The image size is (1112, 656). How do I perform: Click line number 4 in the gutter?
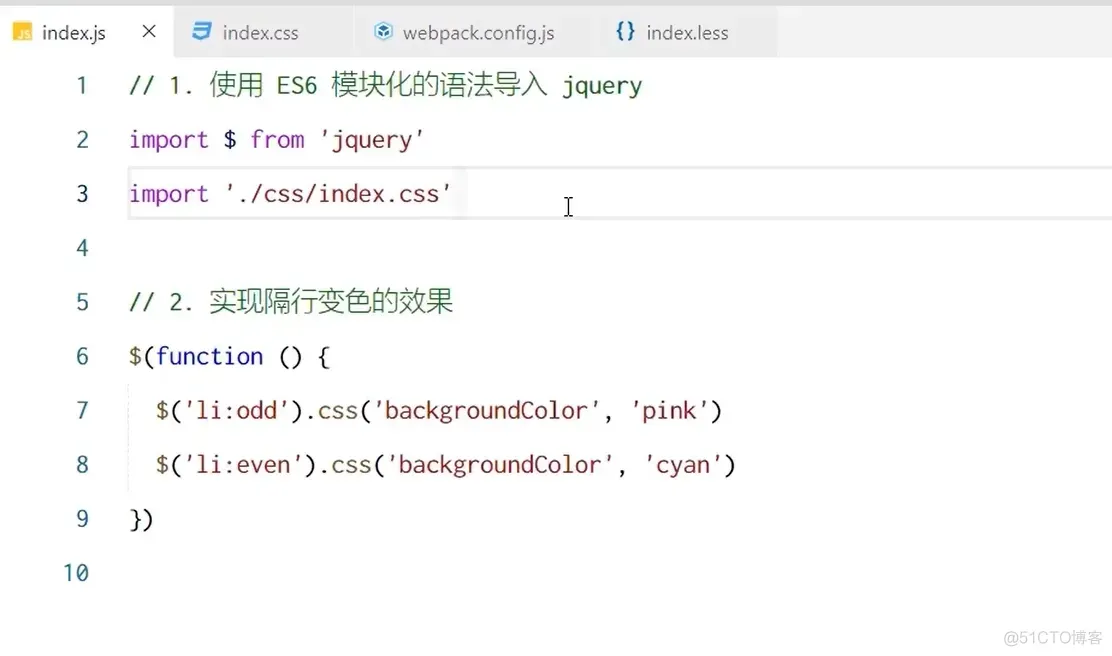point(82,248)
